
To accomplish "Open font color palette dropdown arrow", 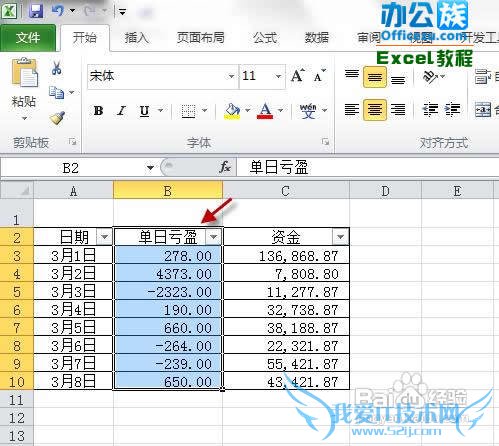I will click(x=281, y=110).
